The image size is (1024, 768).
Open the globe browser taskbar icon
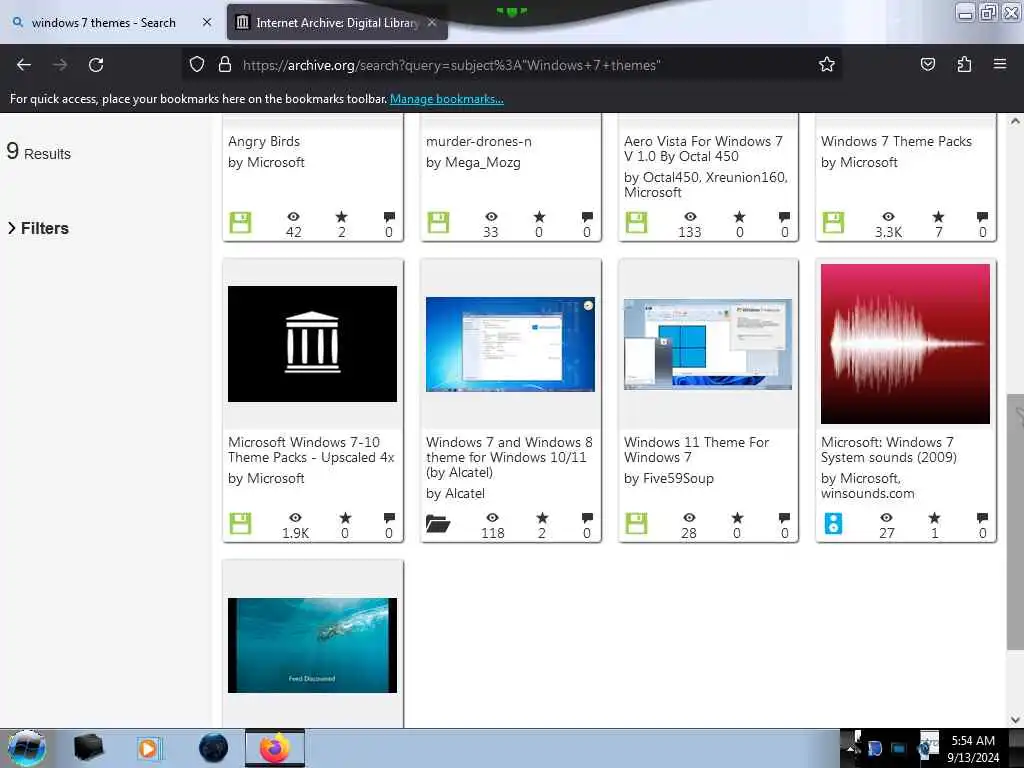214,748
